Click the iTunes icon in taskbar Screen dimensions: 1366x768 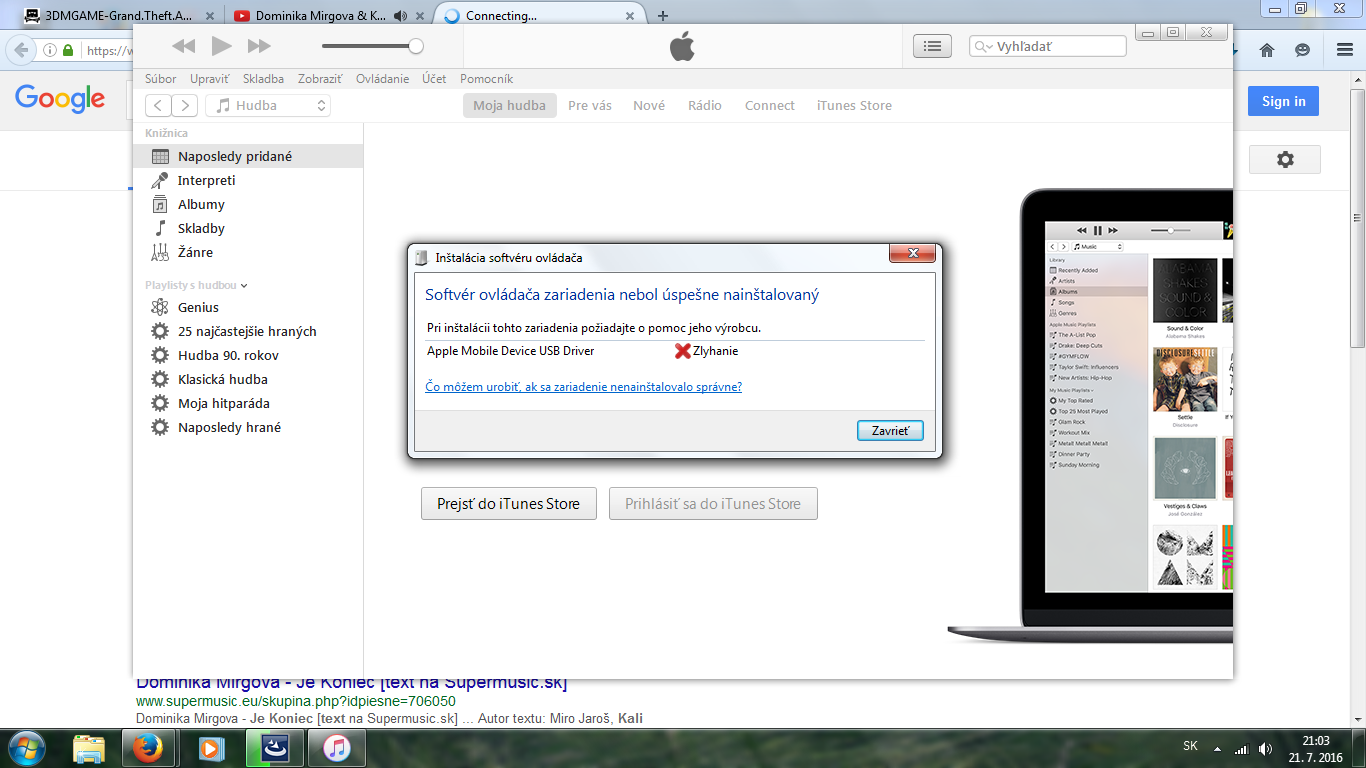[337, 747]
